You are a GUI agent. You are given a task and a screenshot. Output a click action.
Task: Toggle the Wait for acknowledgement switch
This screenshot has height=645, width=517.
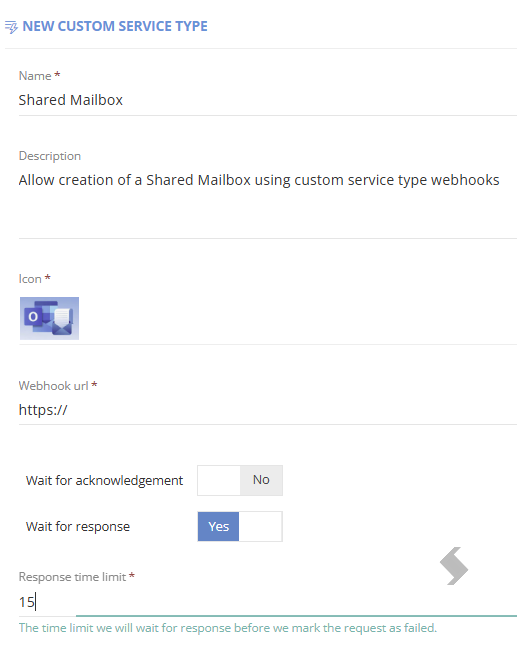tap(240, 480)
